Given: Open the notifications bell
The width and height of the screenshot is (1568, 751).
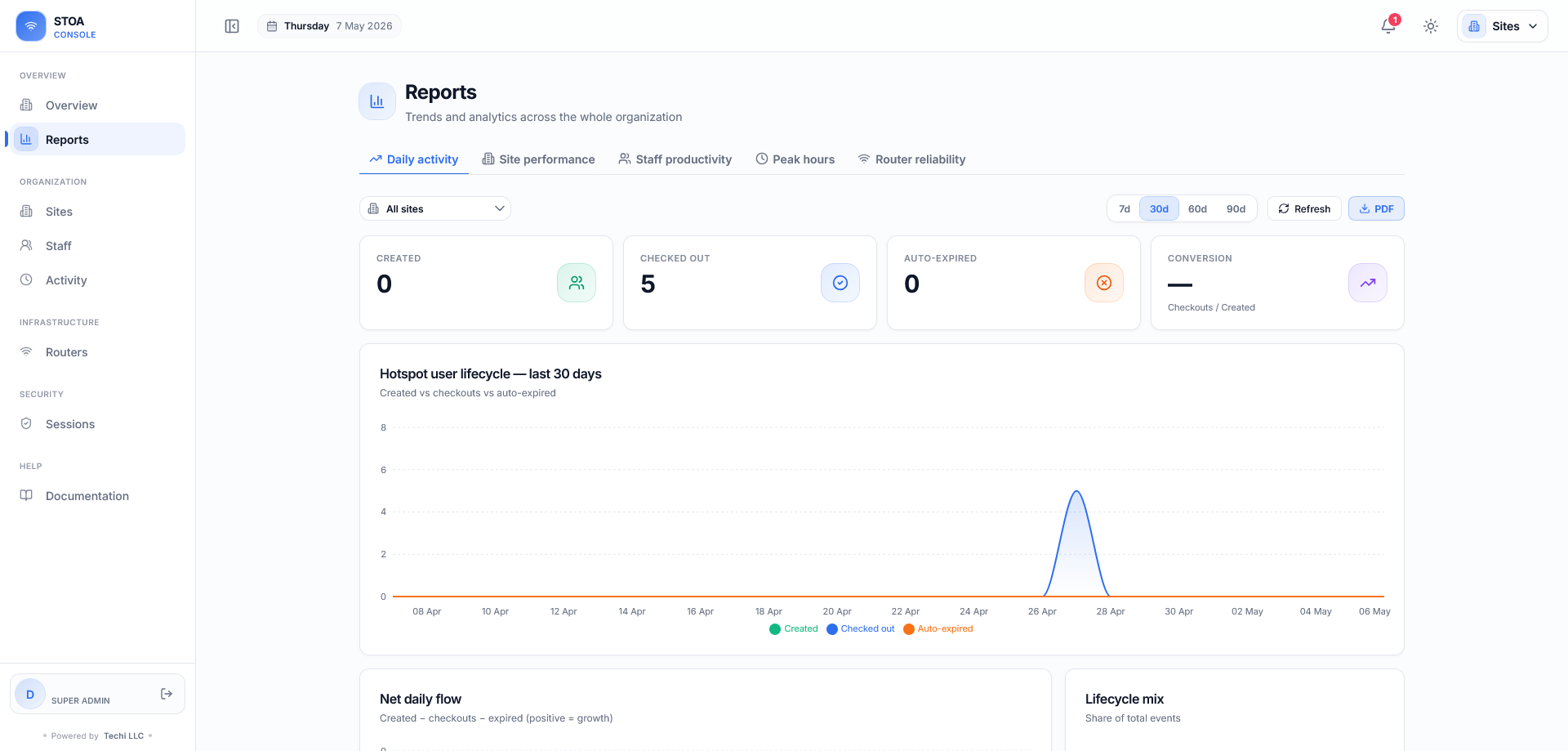Looking at the screenshot, I should click(x=1388, y=26).
